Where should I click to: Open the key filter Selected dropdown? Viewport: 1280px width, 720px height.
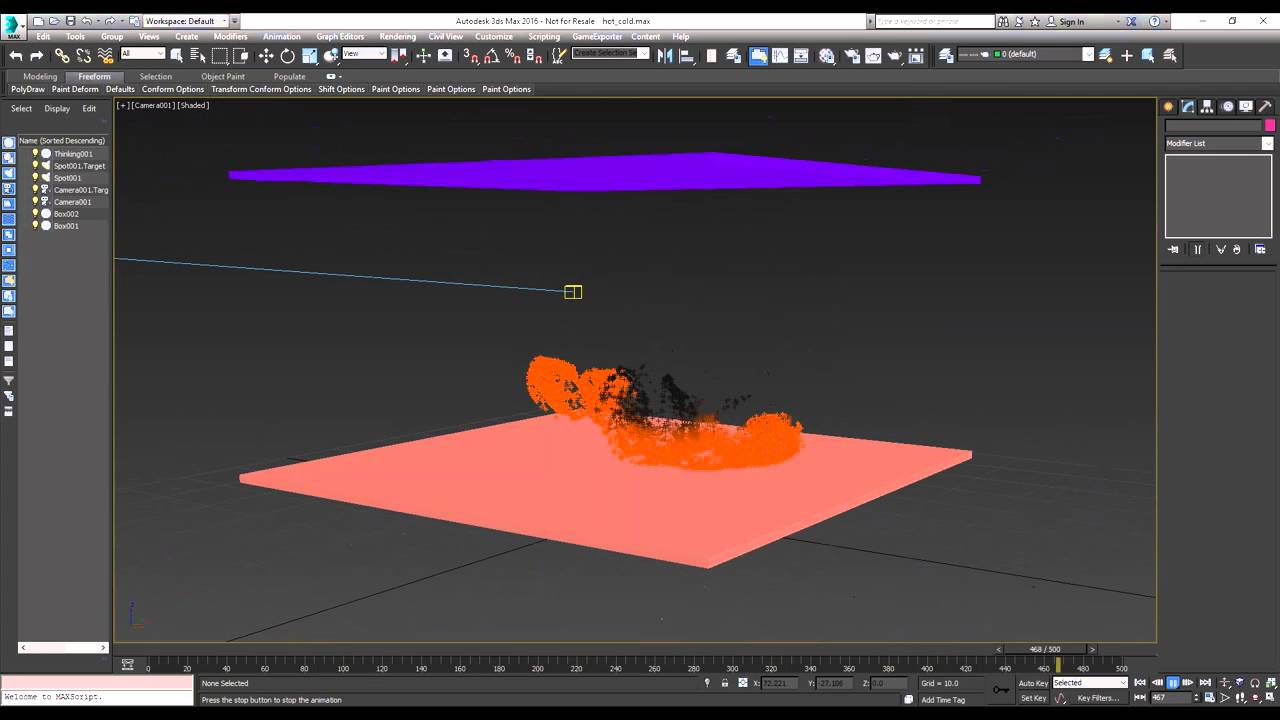pos(1090,683)
